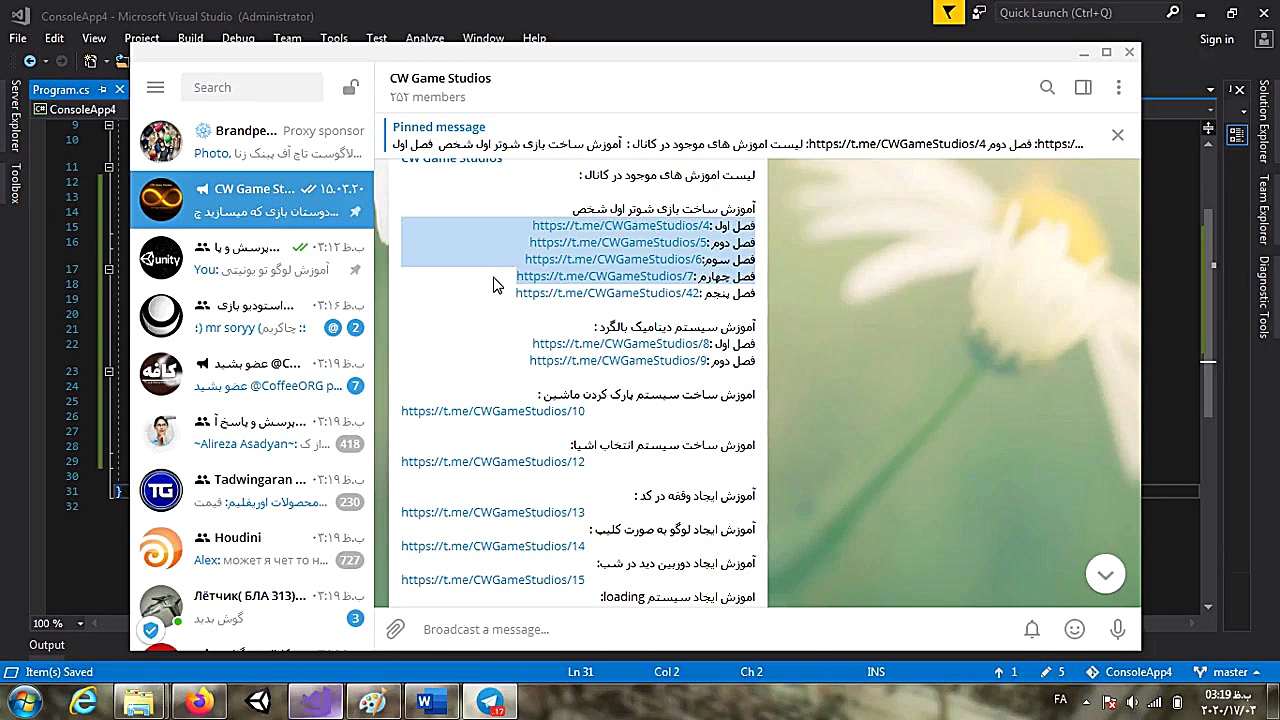Viewport: 1280px width, 720px height.
Task: Click the pending changes pencil icon
Action: 1053,672
